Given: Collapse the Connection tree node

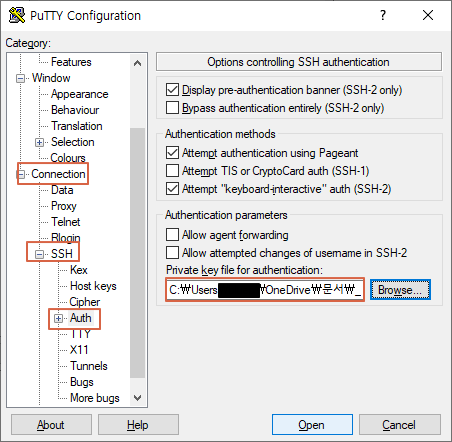Looking at the screenshot, I should click(x=21, y=174).
